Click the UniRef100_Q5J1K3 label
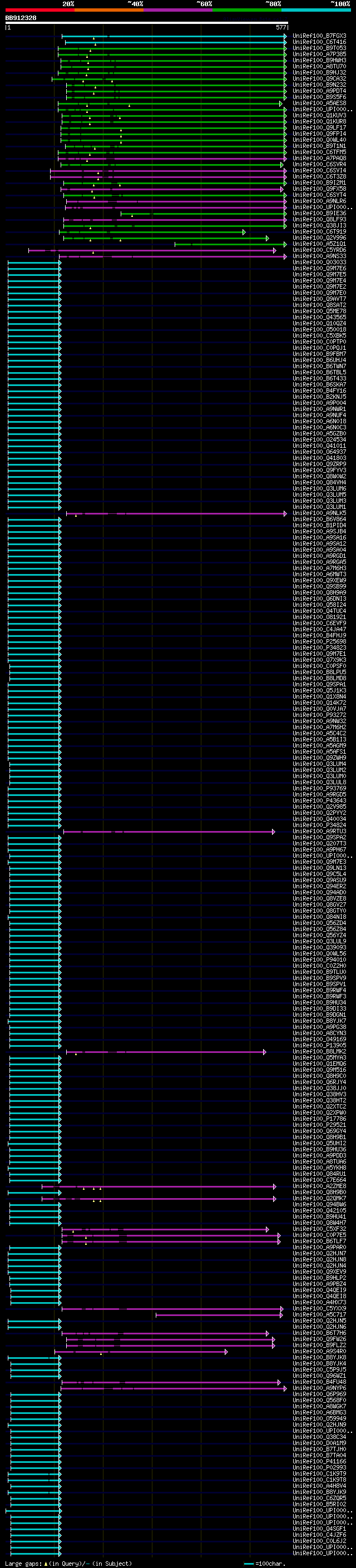356x1568 pixels. pyautogui.click(x=319, y=690)
